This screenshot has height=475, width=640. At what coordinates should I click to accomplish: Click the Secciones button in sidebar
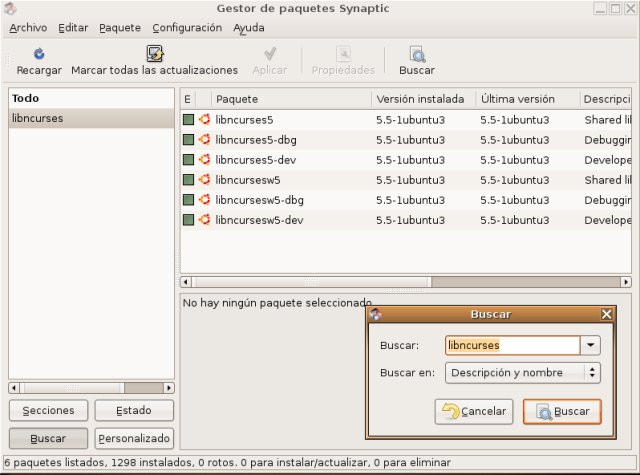[x=48, y=411]
